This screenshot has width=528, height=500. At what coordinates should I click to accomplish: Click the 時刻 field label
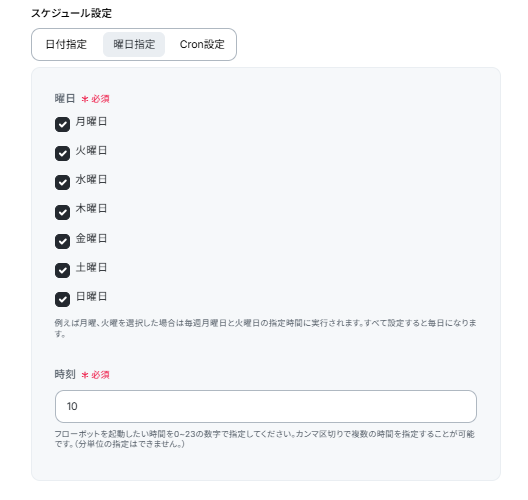pyautogui.click(x=65, y=374)
